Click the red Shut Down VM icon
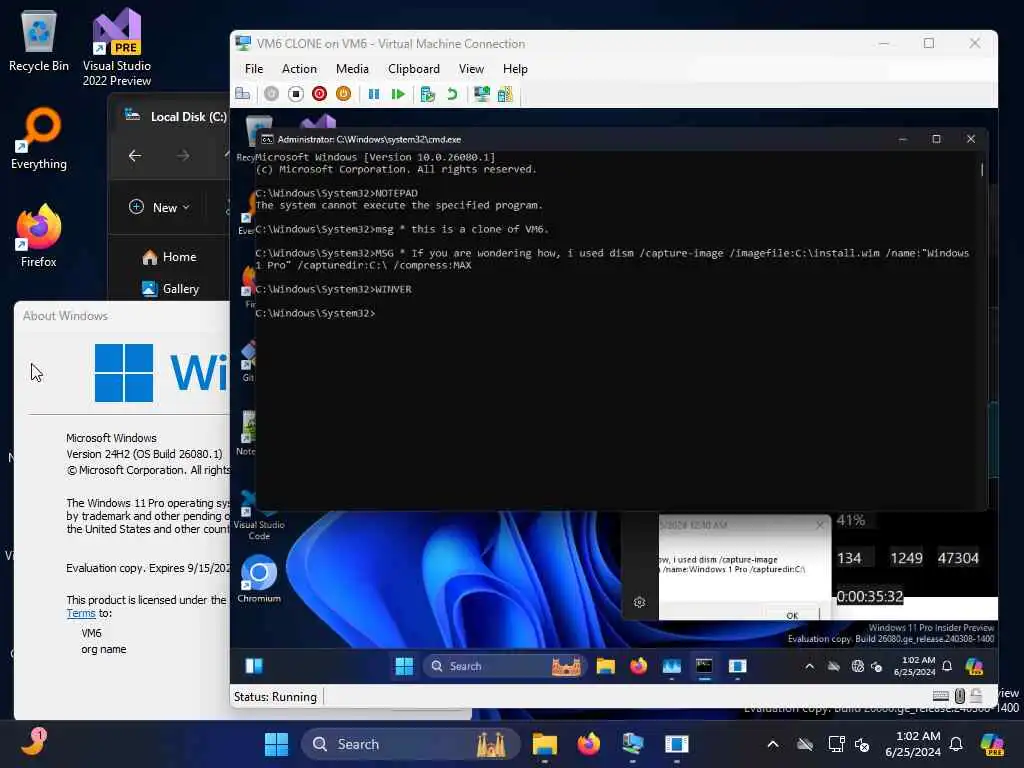The height and width of the screenshot is (768, 1024). (319, 94)
